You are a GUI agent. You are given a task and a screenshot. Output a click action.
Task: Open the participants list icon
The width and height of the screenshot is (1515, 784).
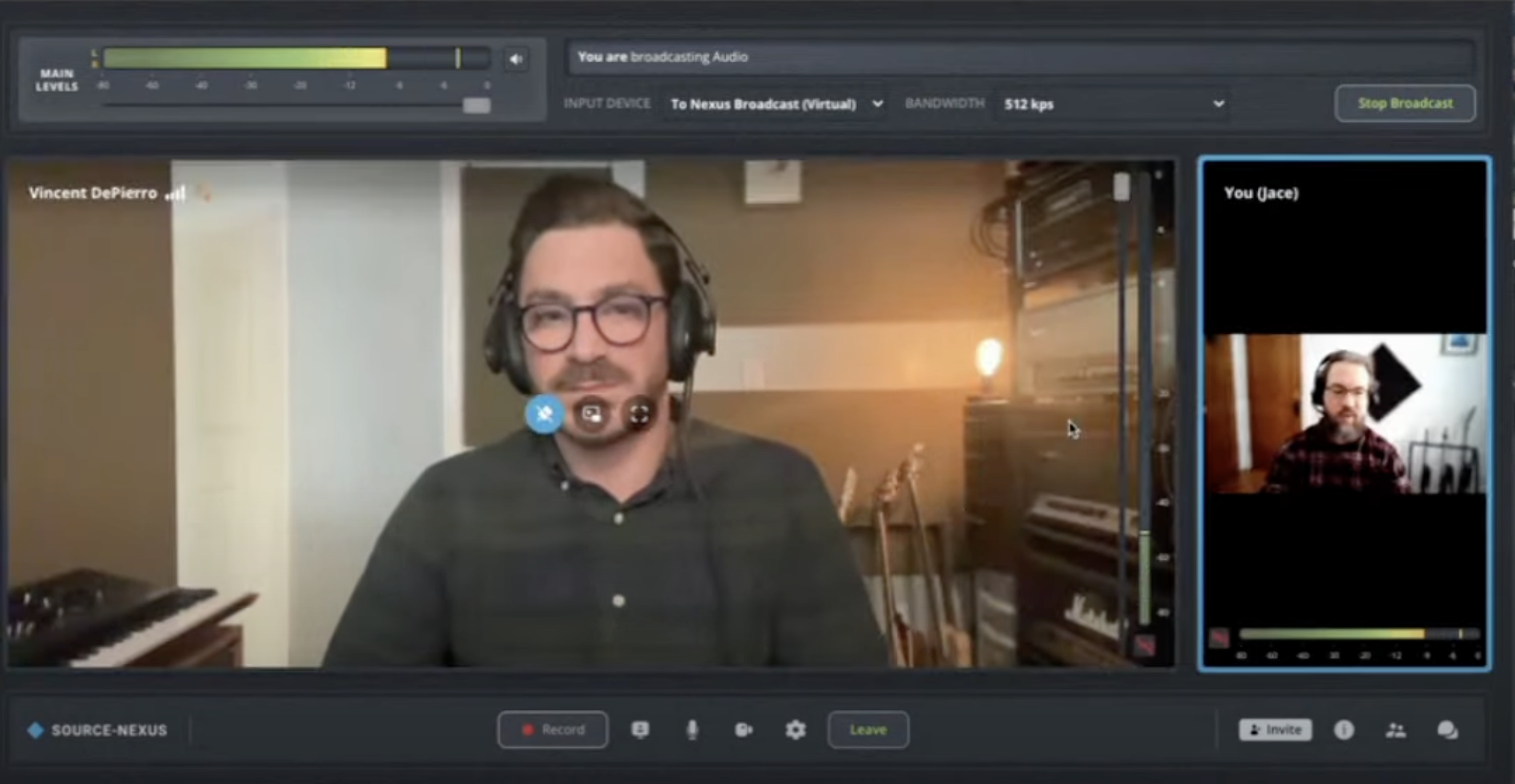click(x=1395, y=730)
